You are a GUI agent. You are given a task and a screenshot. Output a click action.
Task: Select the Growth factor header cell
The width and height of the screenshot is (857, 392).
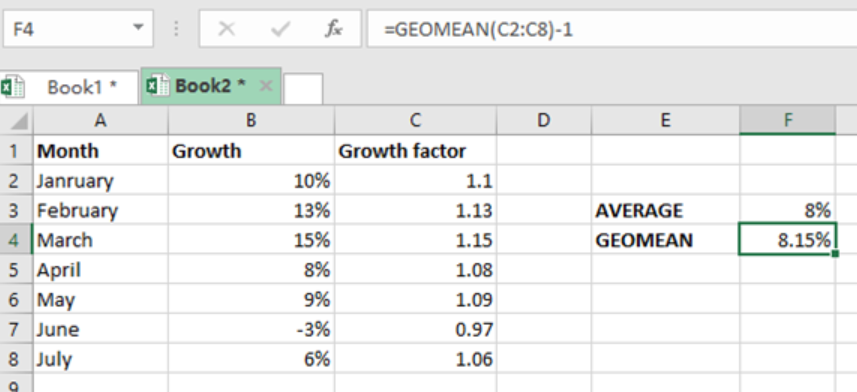415,150
